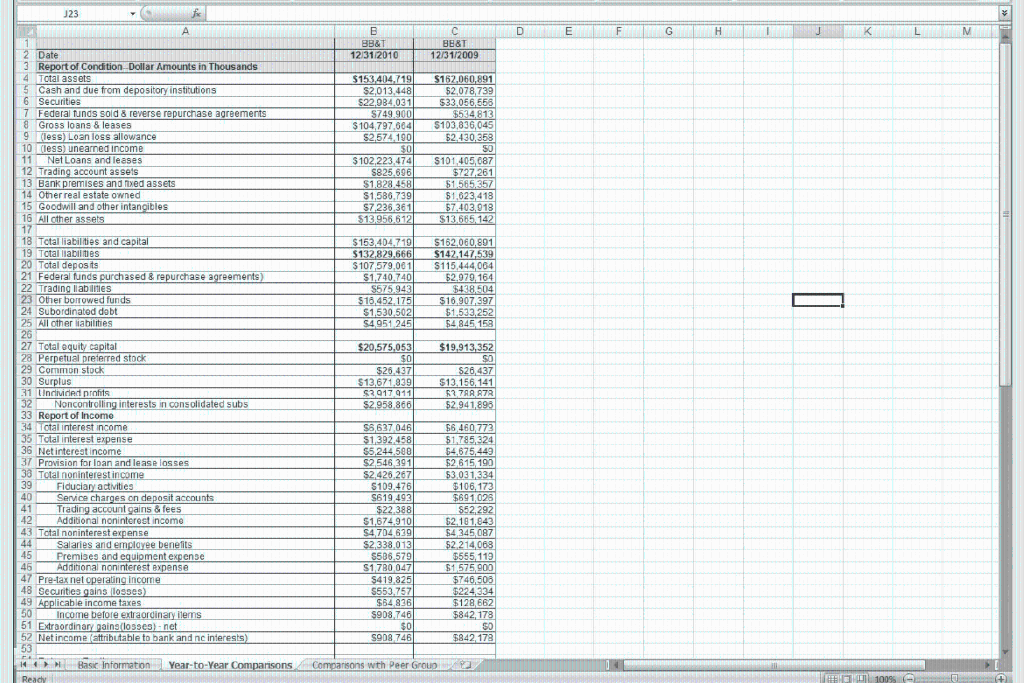The height and width of the screenshot is (683, 1024).
Task: Go to next sheet tab arrow
Action: pyautogui.click(x=46, y=664)
